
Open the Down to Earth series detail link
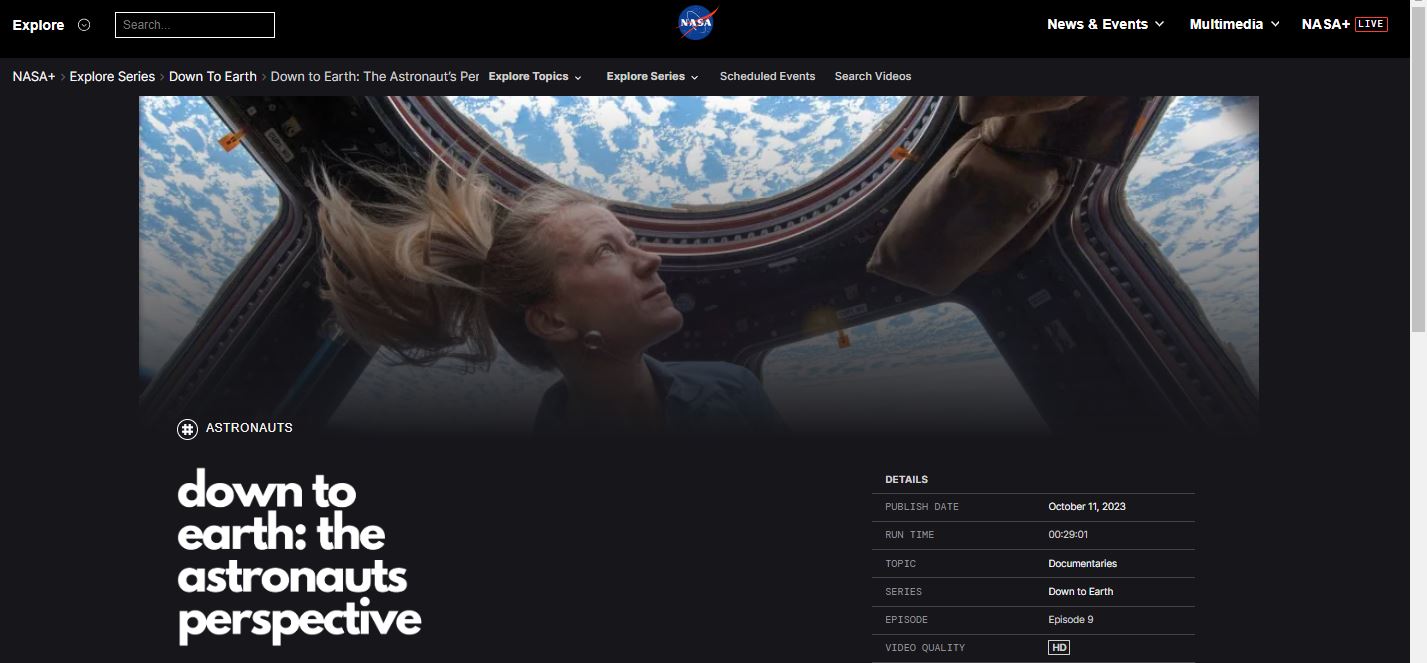[1080, 591]
